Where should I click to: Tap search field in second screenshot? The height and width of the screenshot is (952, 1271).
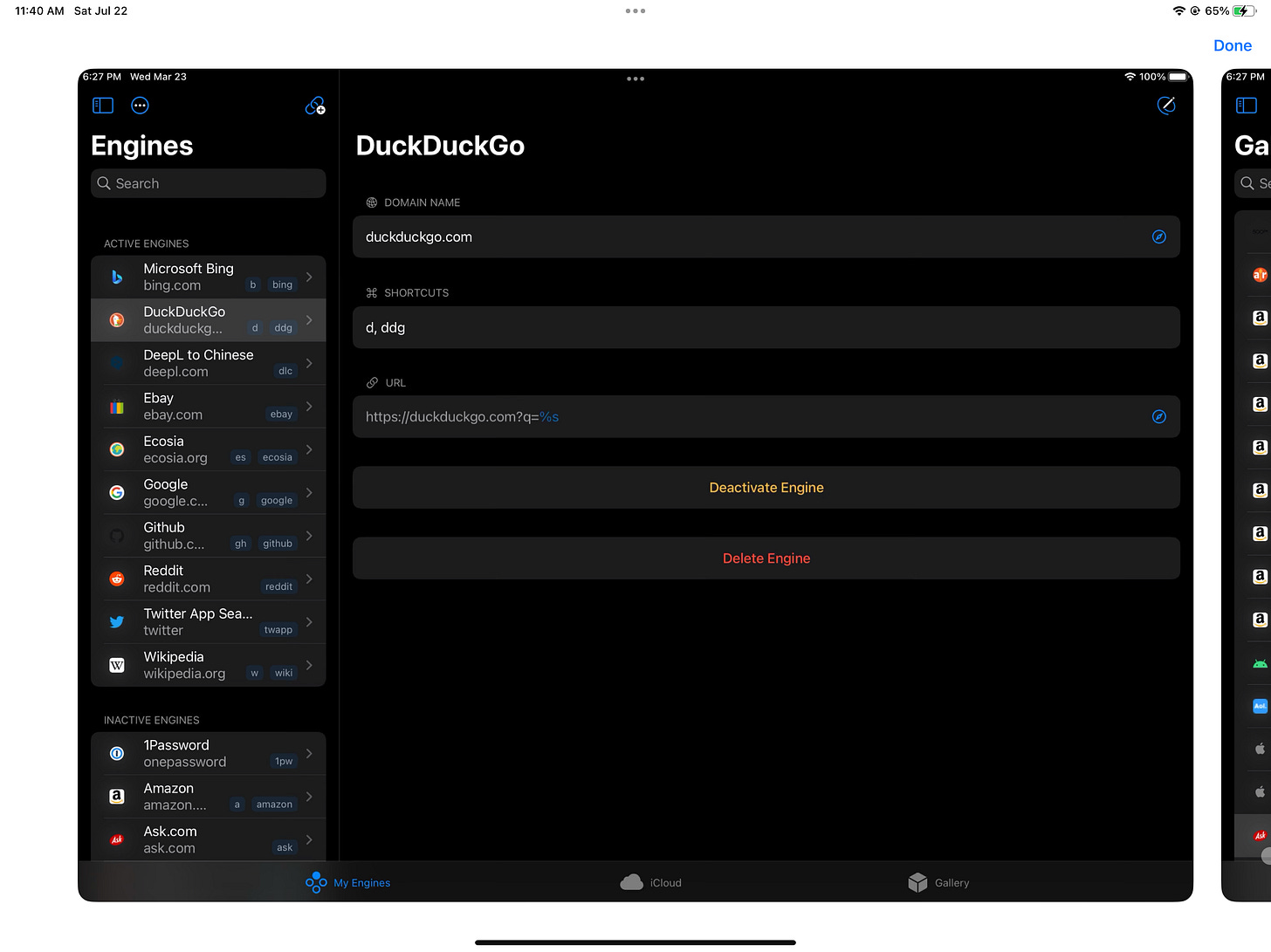1254,183
